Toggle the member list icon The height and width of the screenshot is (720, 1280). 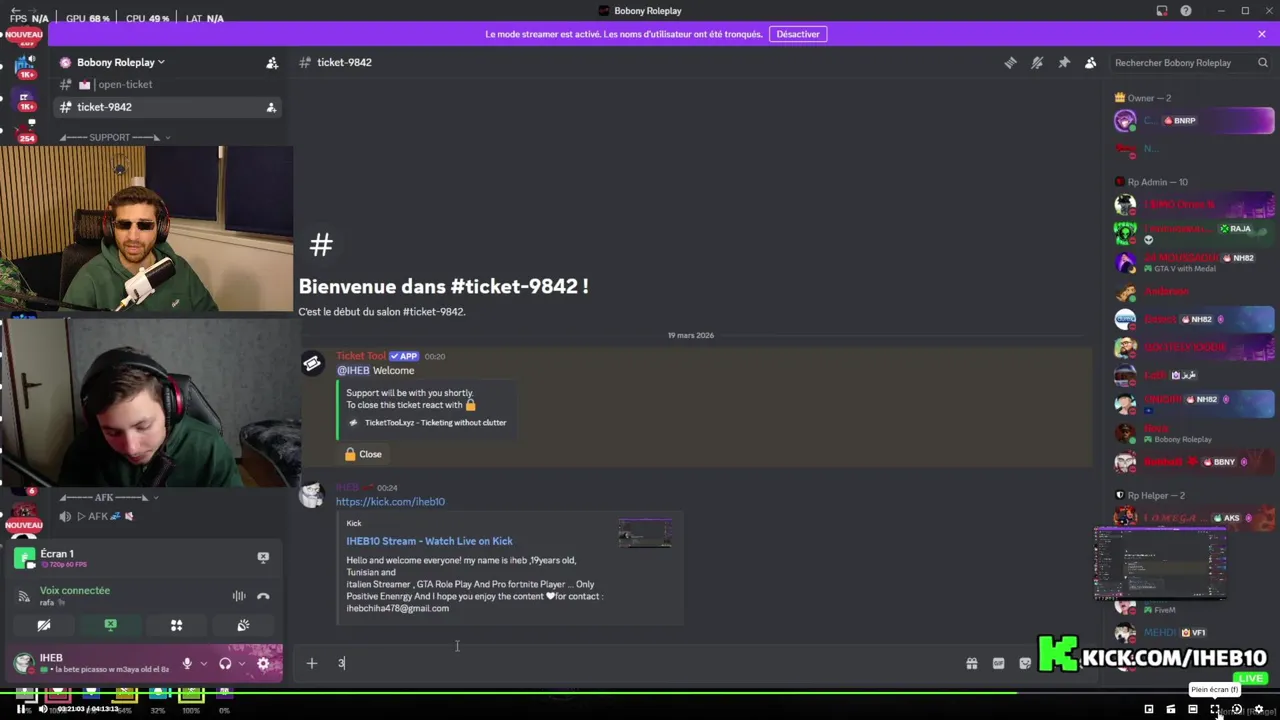1091,62
